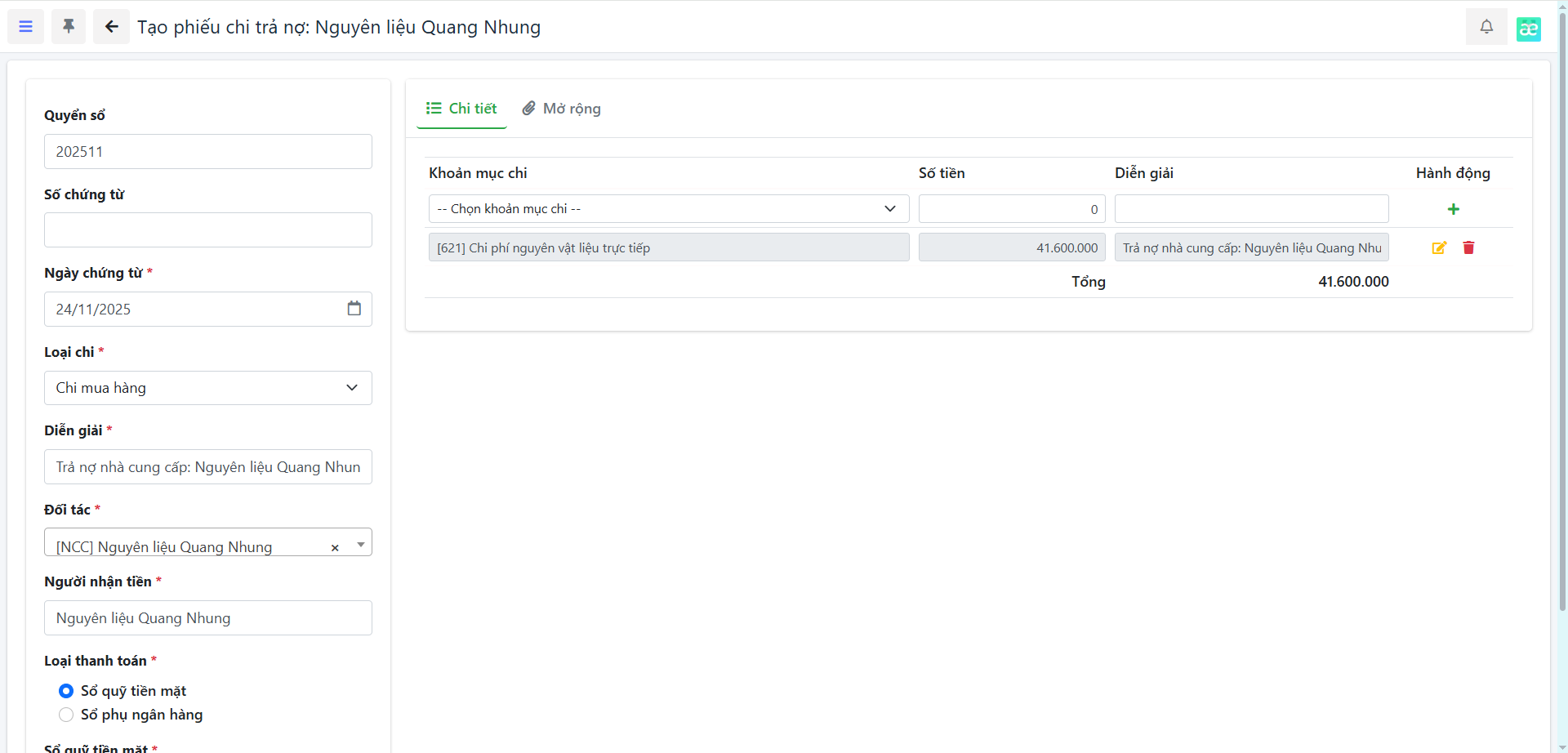Expand the Đối tác partner selector

click(x=360, y=545)
